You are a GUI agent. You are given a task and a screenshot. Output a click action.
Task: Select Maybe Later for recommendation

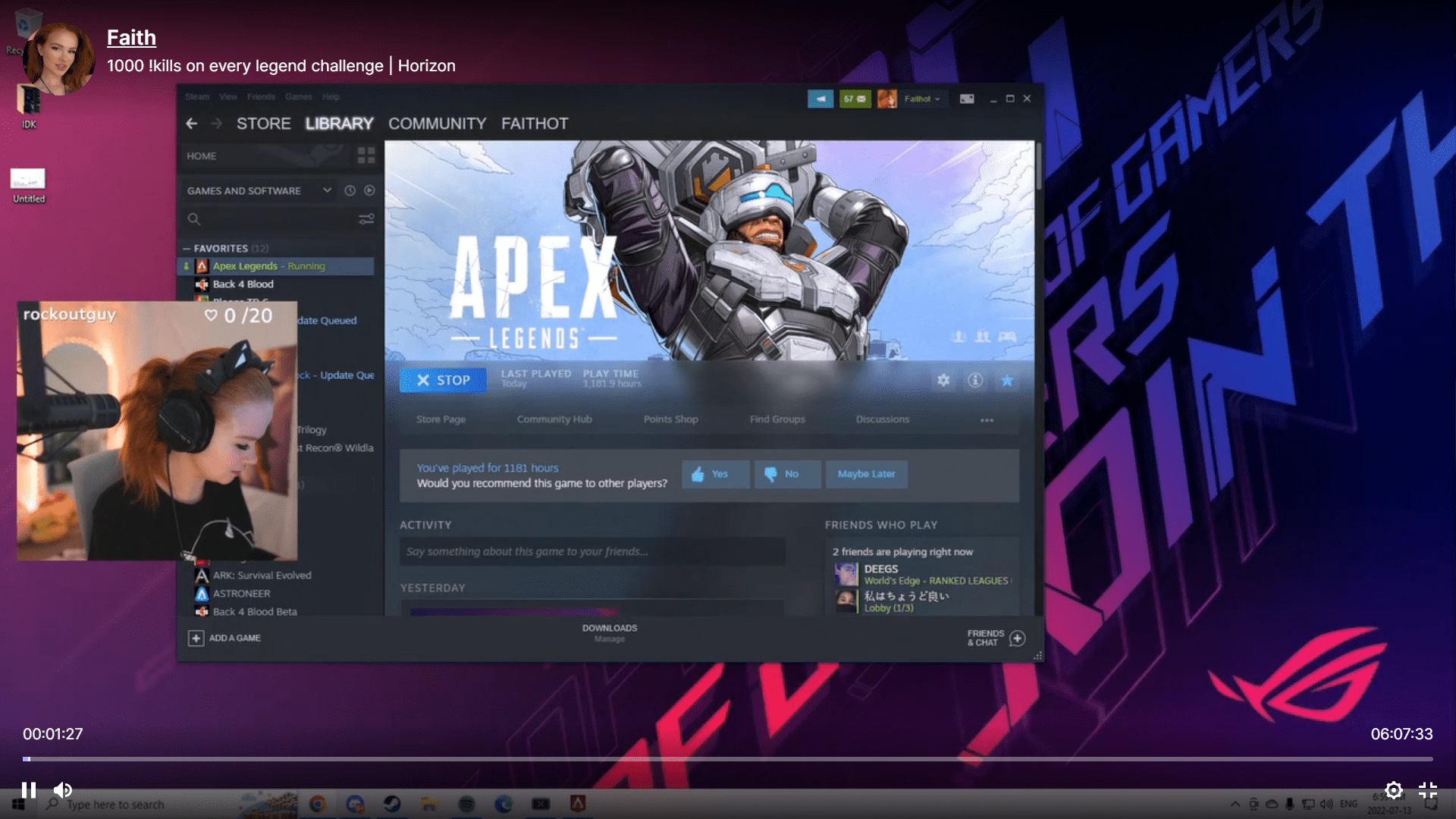pyautogui.click(x=866, y=474)
